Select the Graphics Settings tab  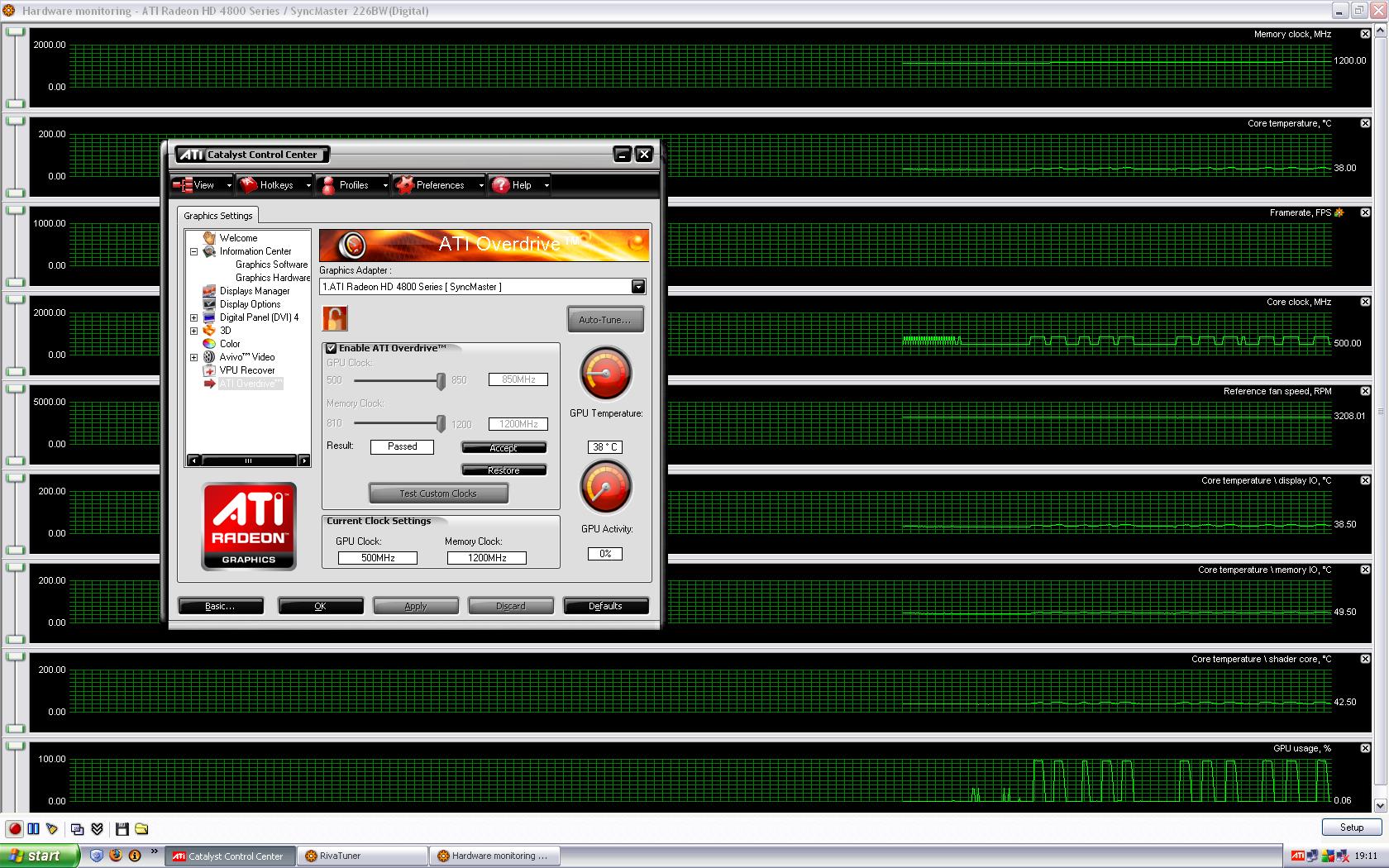coord(218,216)
